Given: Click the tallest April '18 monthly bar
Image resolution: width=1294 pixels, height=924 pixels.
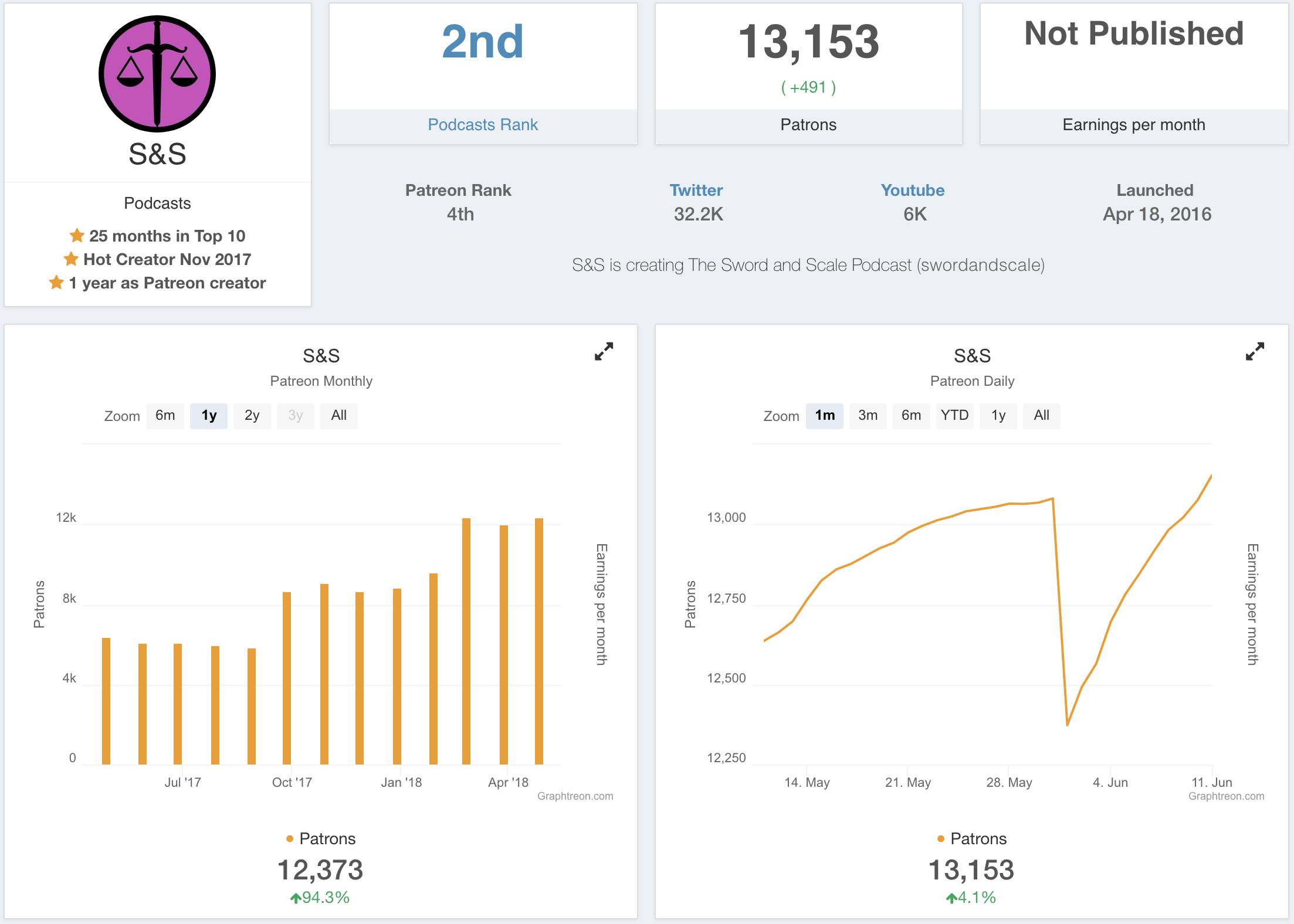Looking at the screenshot, I should click(503, 645).
